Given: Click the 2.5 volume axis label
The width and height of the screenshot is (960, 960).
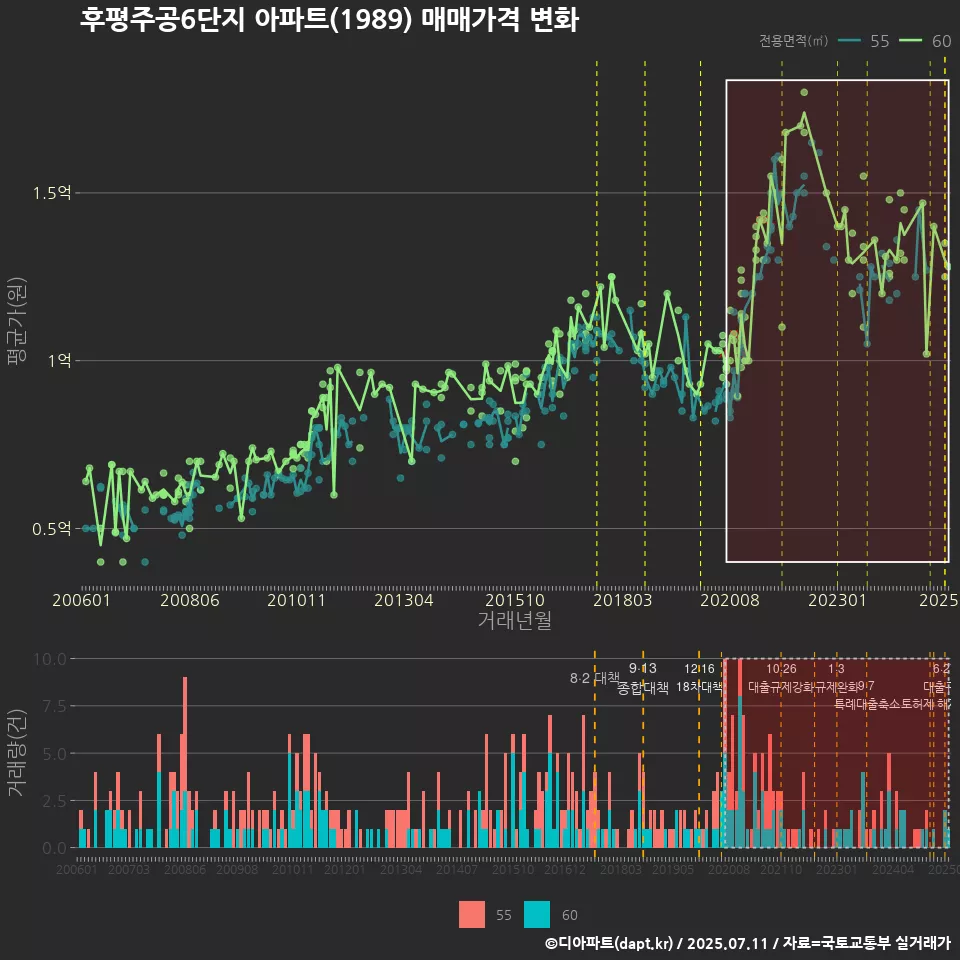Looking at the screenshot, I should point(55,801).
